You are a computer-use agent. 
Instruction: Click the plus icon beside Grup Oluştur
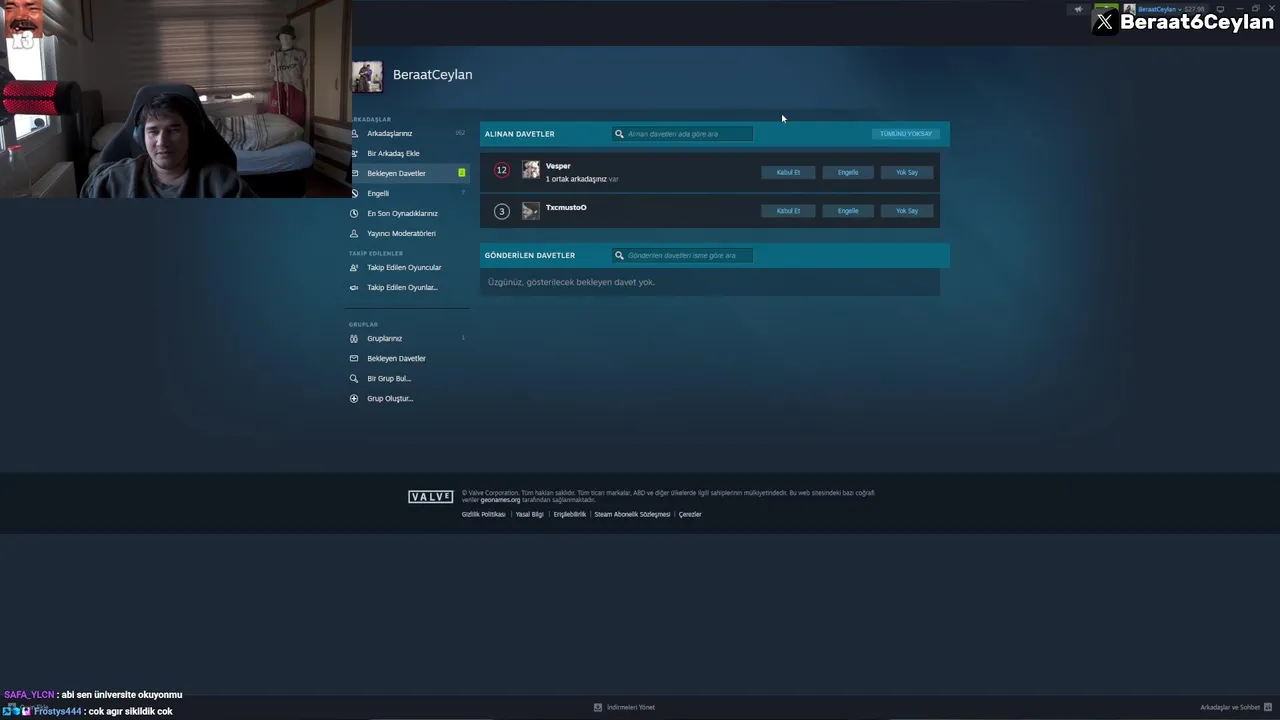click(x=354, y=398)
